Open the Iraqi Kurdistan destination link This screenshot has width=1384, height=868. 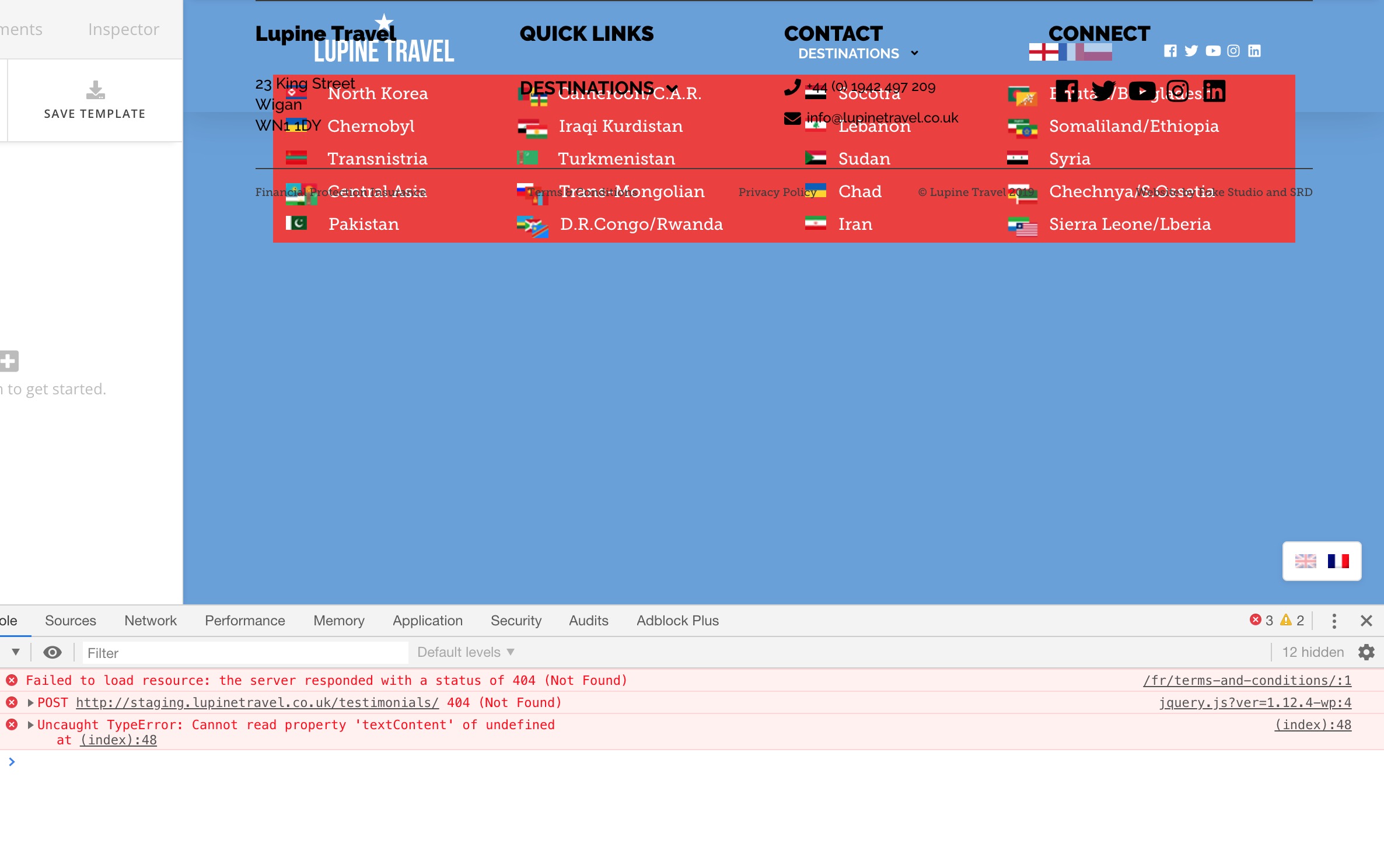pos(620,126)
